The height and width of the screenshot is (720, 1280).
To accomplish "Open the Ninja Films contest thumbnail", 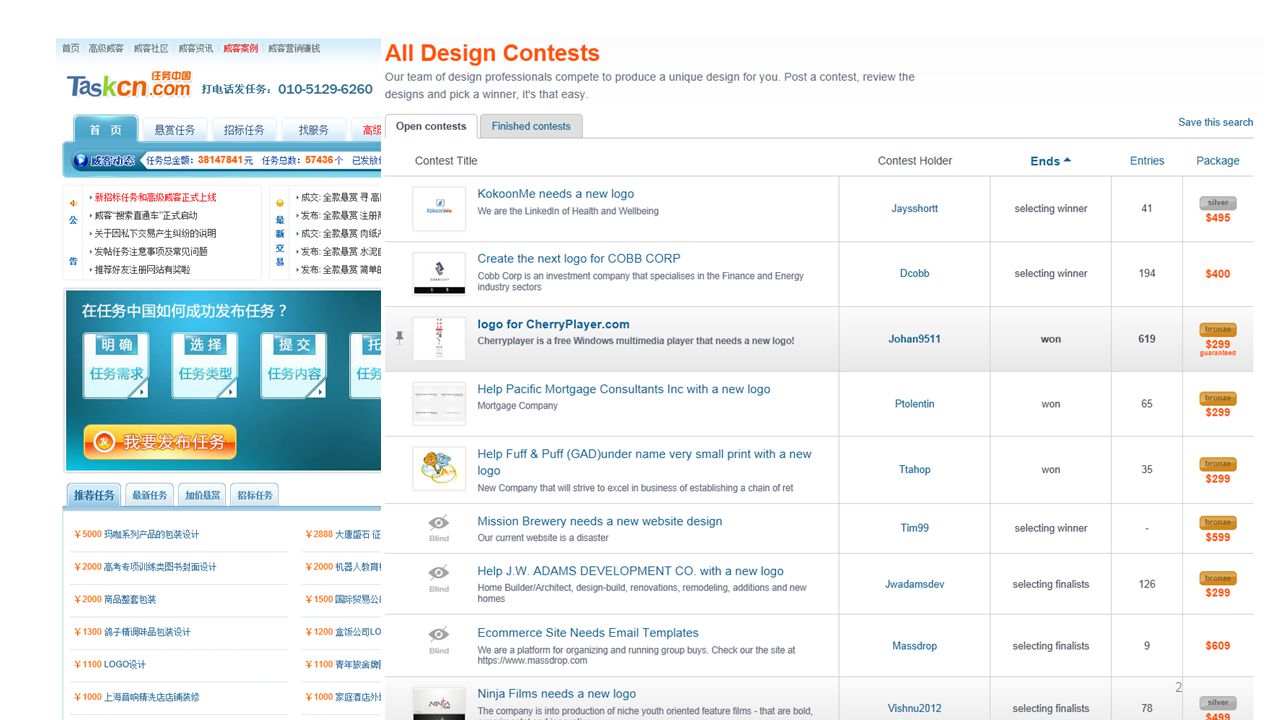I will [439, 703].
